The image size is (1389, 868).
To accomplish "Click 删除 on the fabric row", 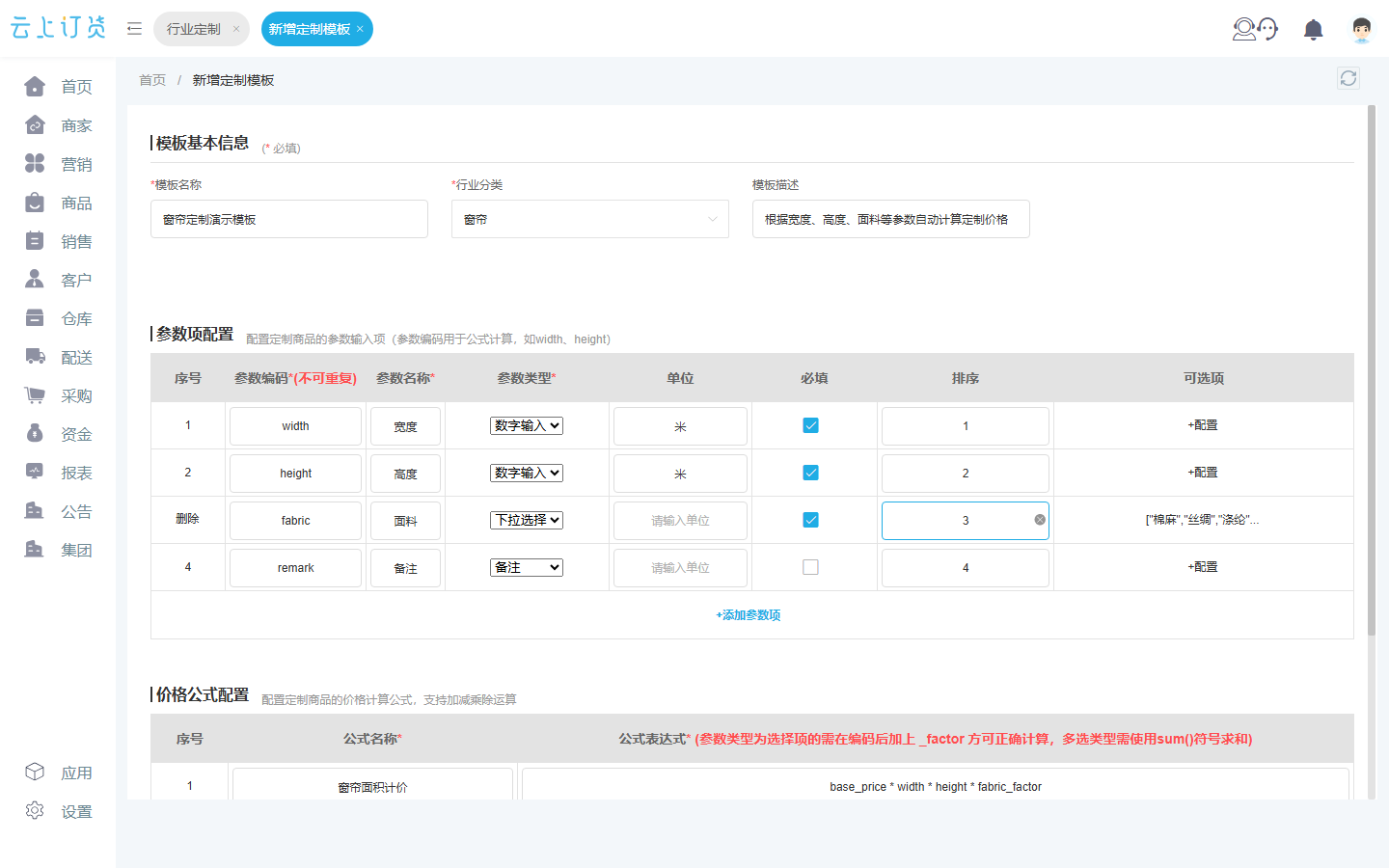I will point(187,519).
